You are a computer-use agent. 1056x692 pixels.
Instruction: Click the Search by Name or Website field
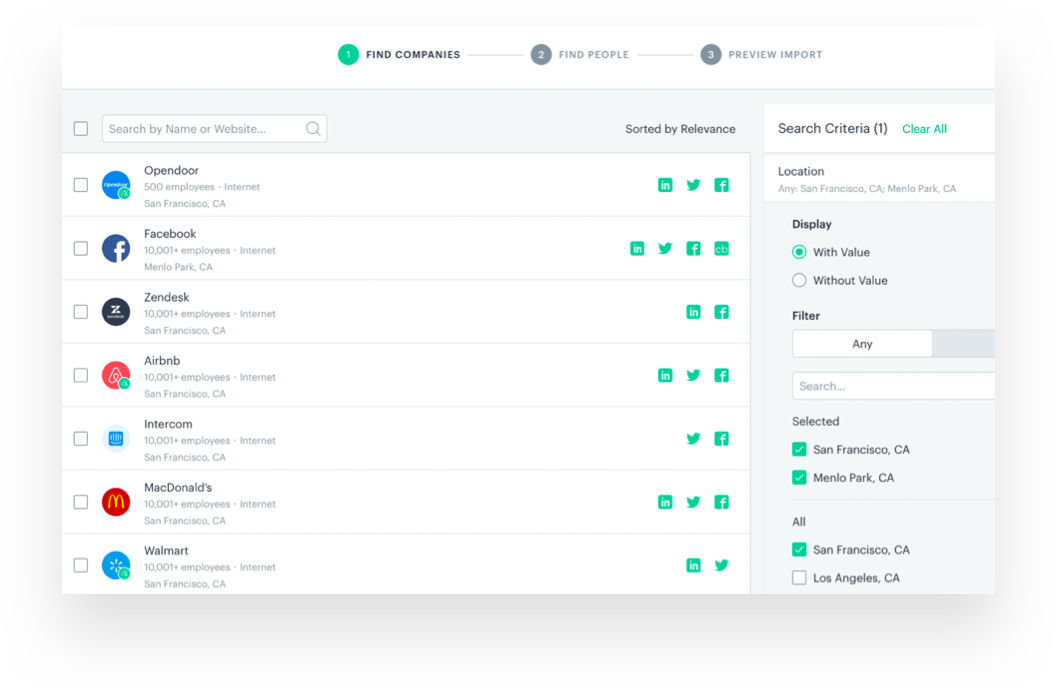pyautogui.click(x=200, y=128)
